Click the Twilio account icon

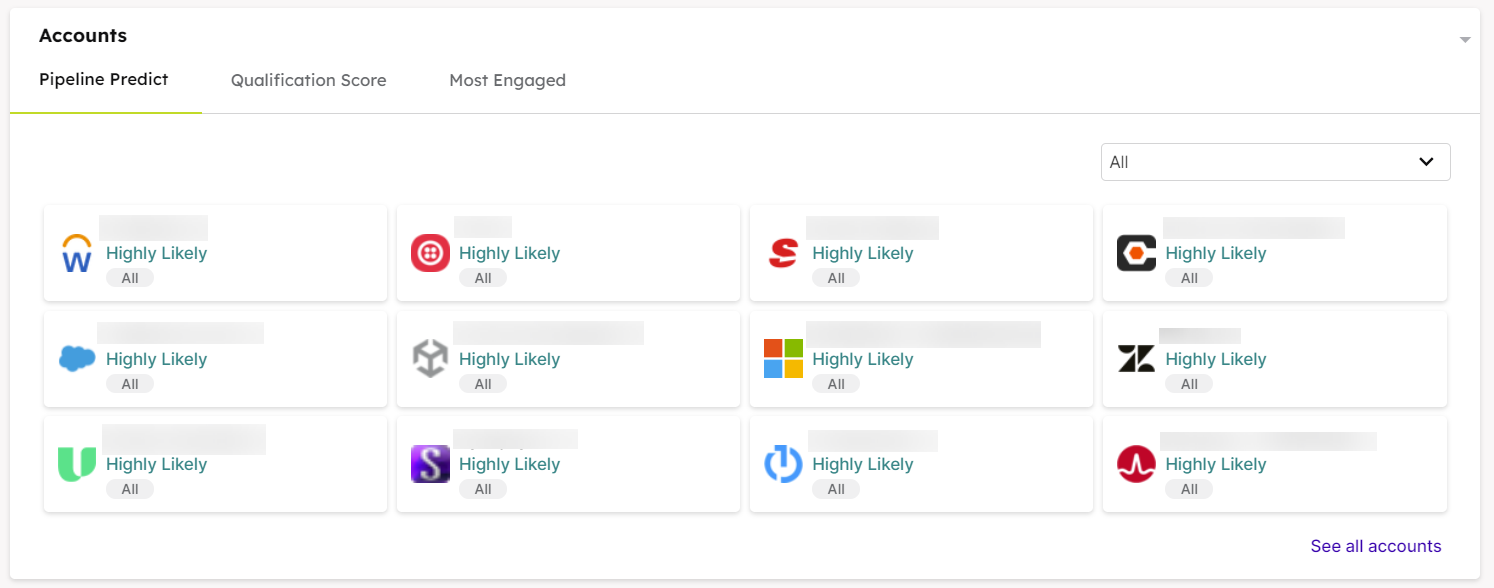click(430, 252)
